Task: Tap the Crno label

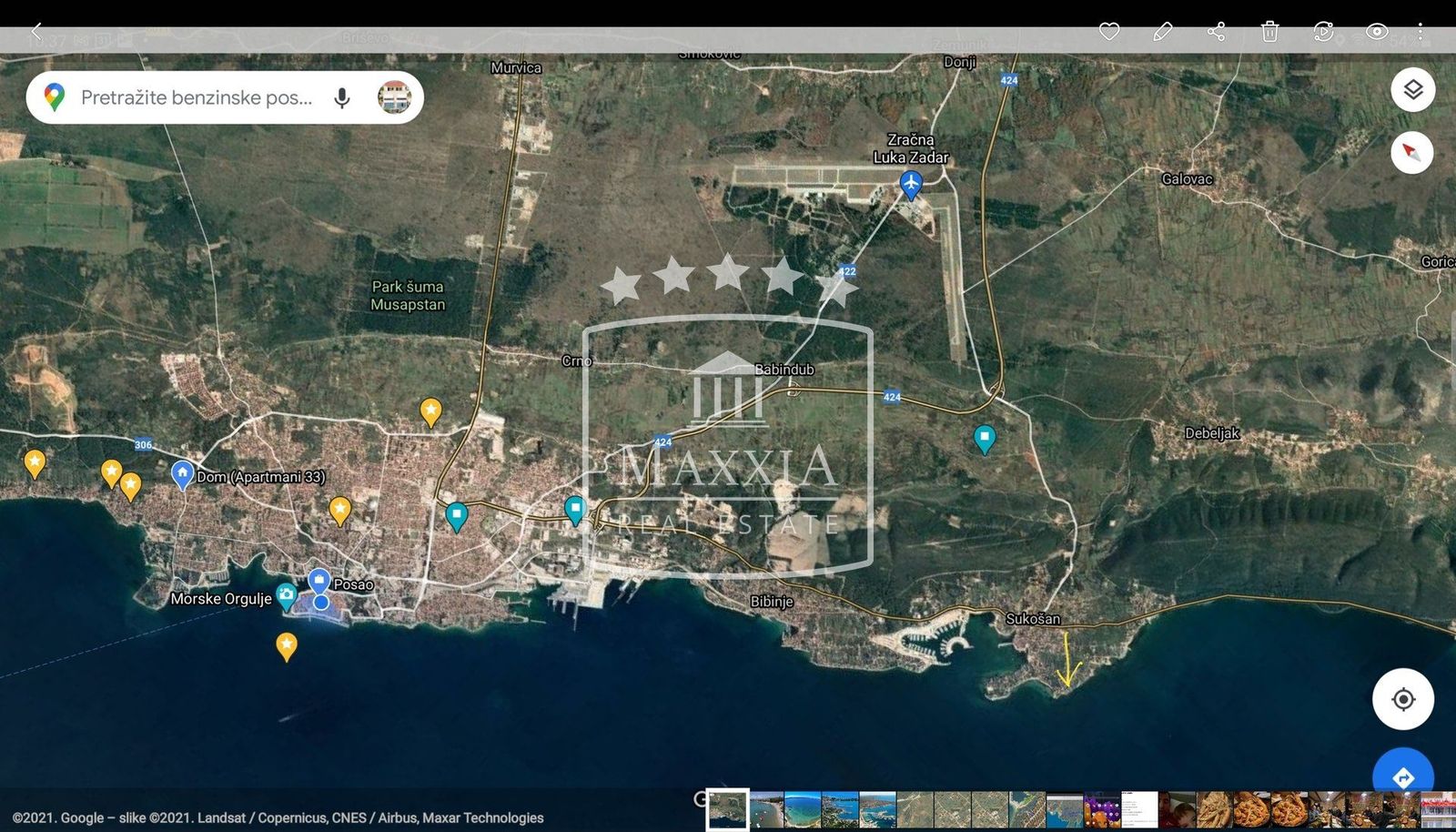Action: tap(577, 361)
